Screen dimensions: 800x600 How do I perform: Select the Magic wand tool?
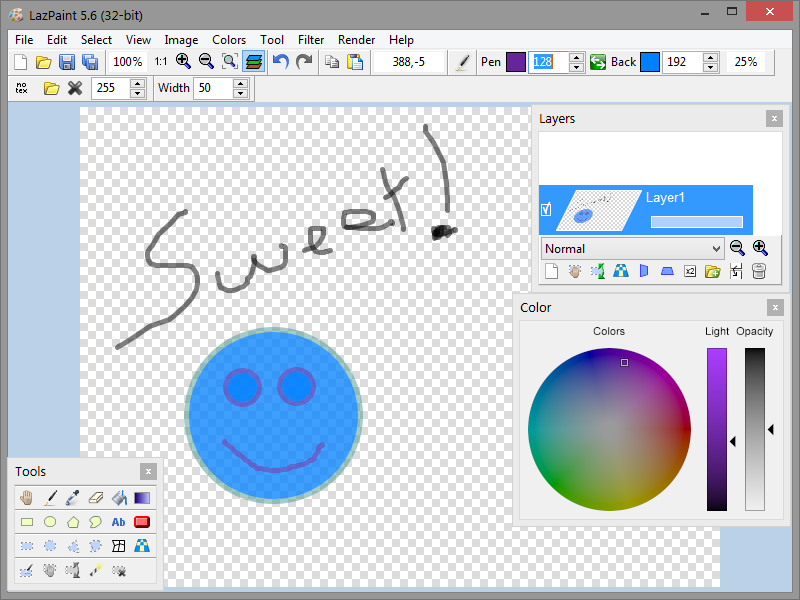pos(96,570)
